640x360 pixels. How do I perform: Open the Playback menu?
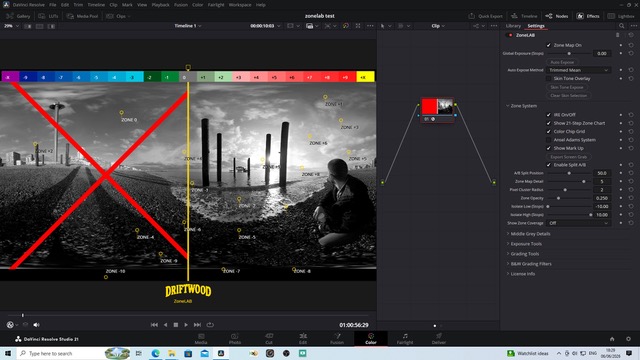pos(160,5)
